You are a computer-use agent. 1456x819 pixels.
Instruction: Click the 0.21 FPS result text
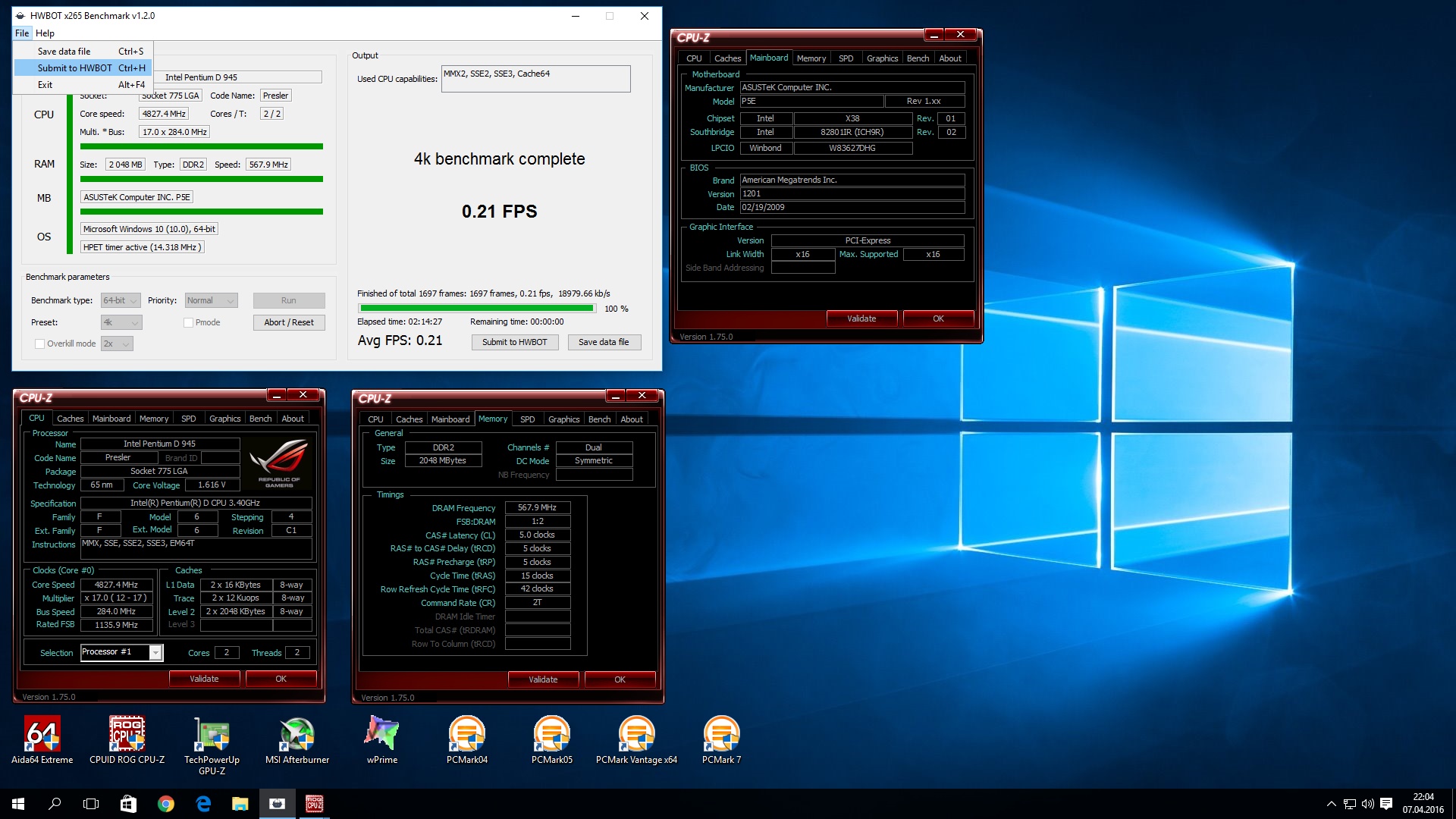(499, 212)
